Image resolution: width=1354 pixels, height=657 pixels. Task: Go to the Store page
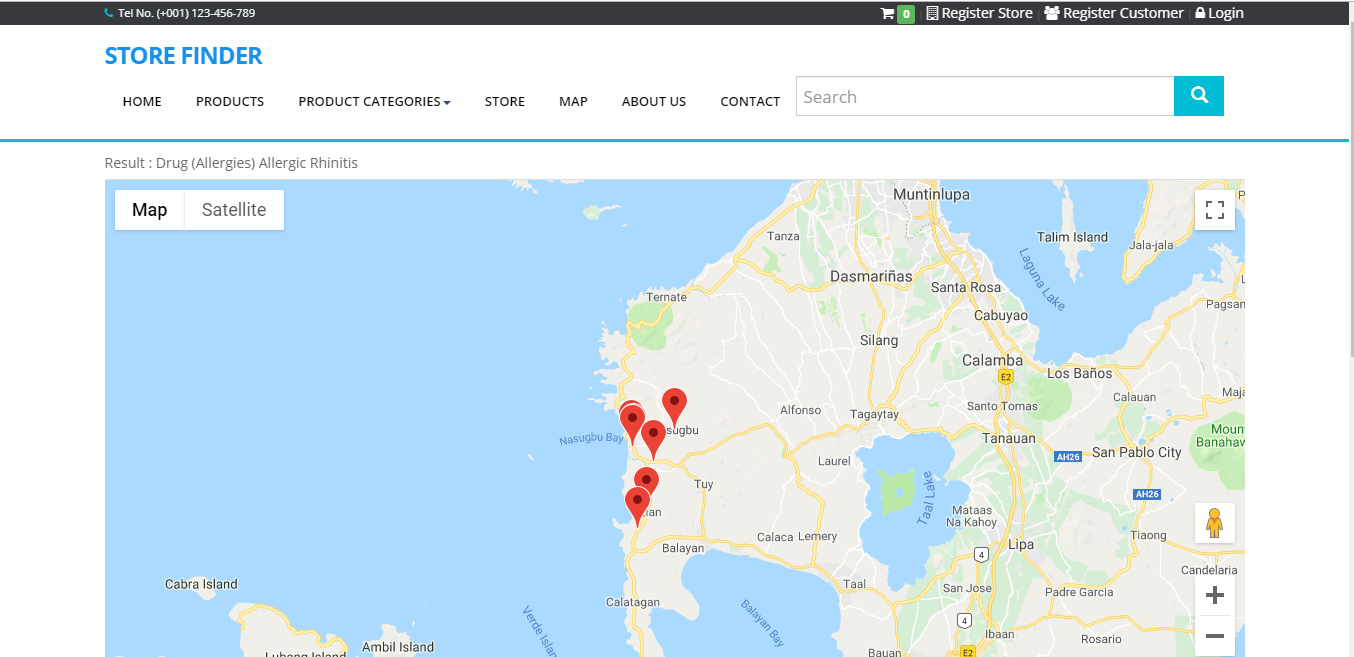coord(505,101)
